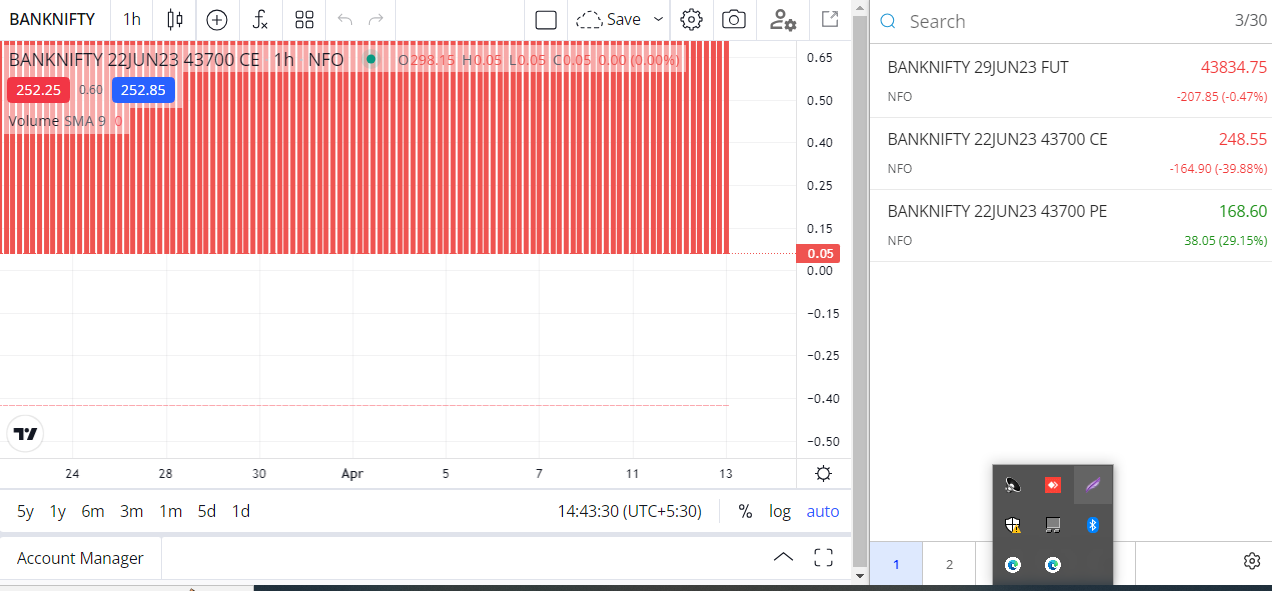Viewport: 1272px width, 591px height.
Task: Open watchlist settings gear
Action: 1251,561
